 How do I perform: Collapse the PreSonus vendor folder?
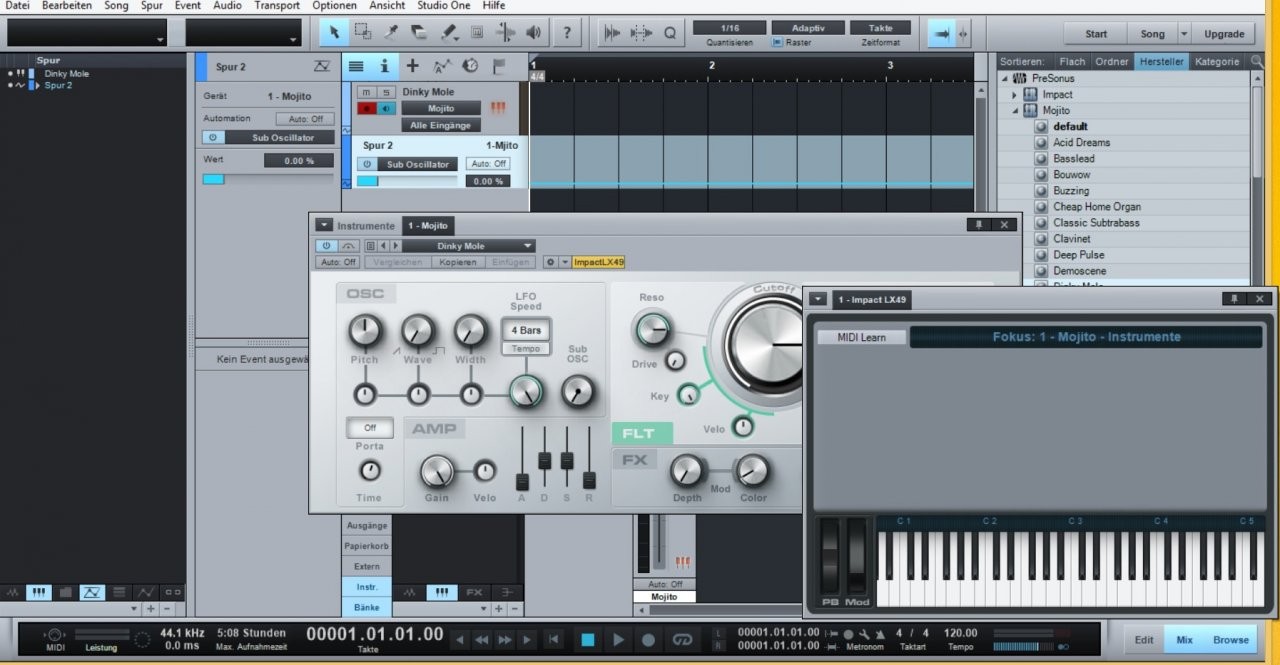tap(1005, 79)
